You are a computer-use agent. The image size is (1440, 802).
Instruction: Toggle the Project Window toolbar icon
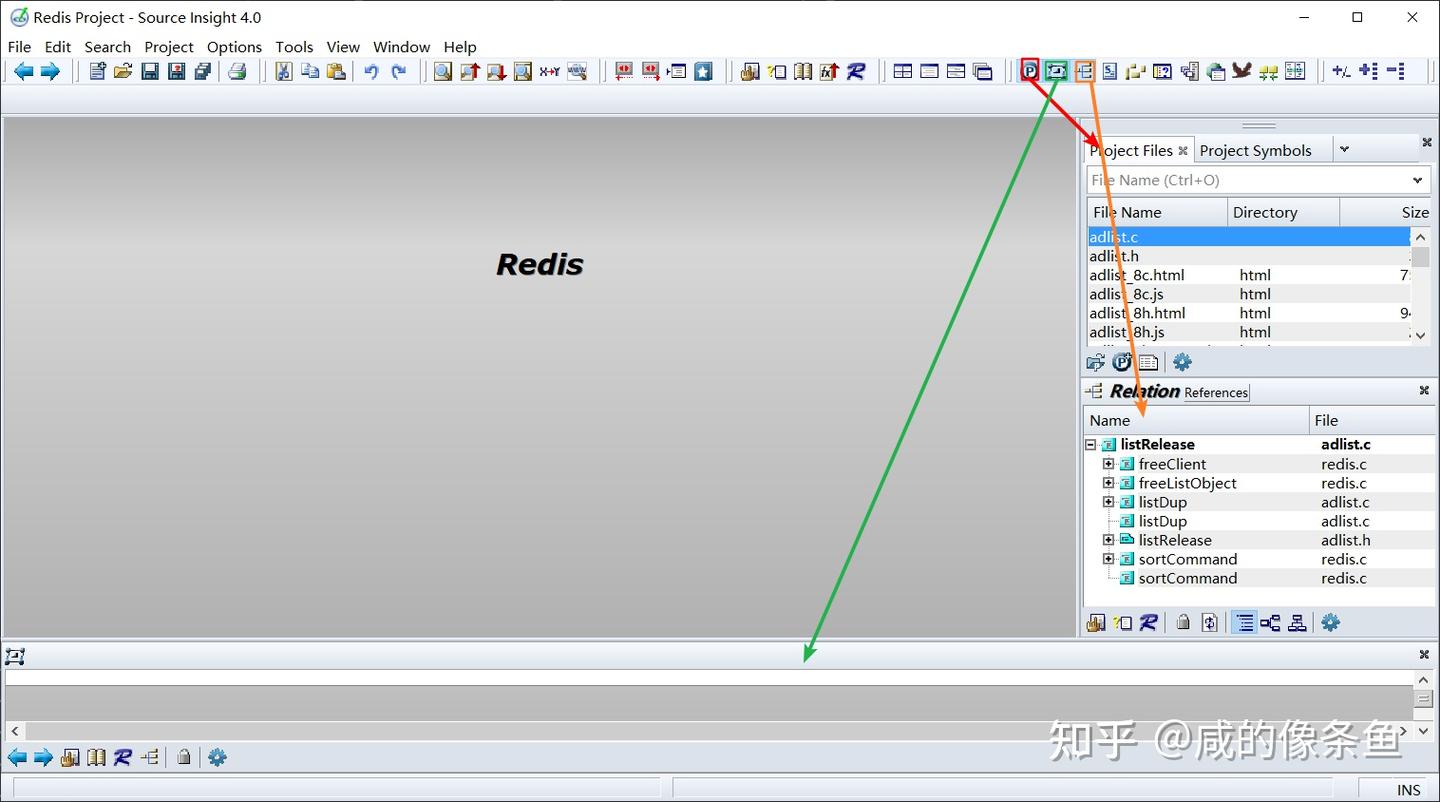(x=1030, y=71)
